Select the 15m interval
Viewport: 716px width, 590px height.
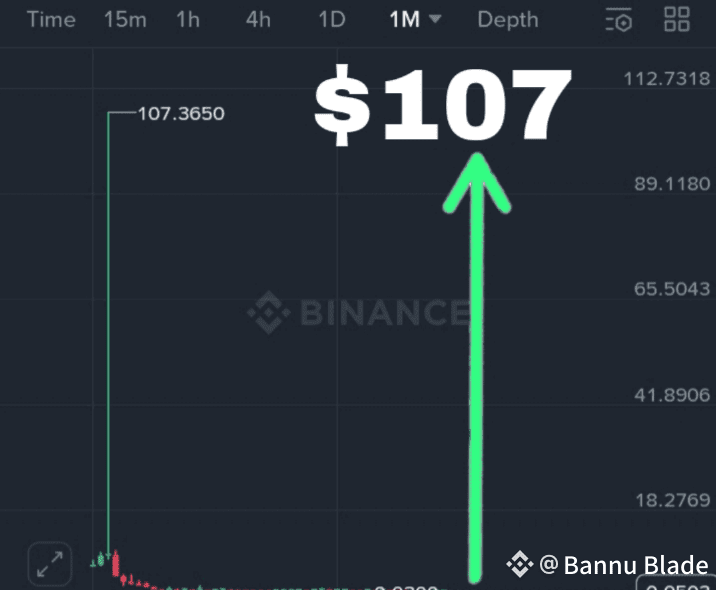click(125, 19)
